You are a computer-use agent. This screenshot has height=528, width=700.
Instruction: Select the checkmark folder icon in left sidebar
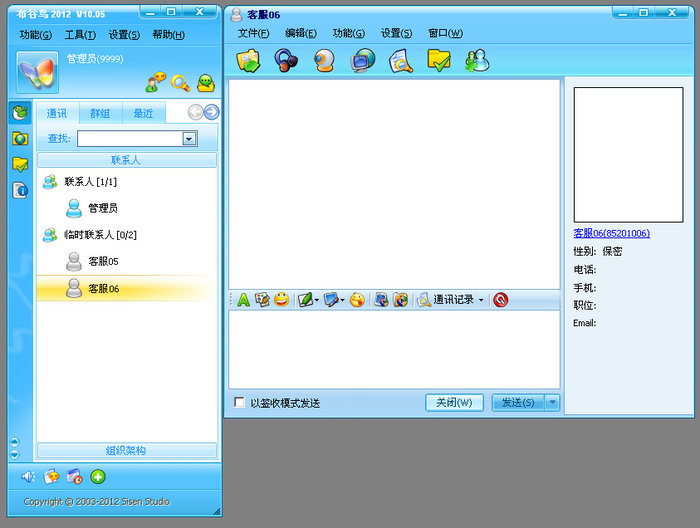click(x=20, y=165)
